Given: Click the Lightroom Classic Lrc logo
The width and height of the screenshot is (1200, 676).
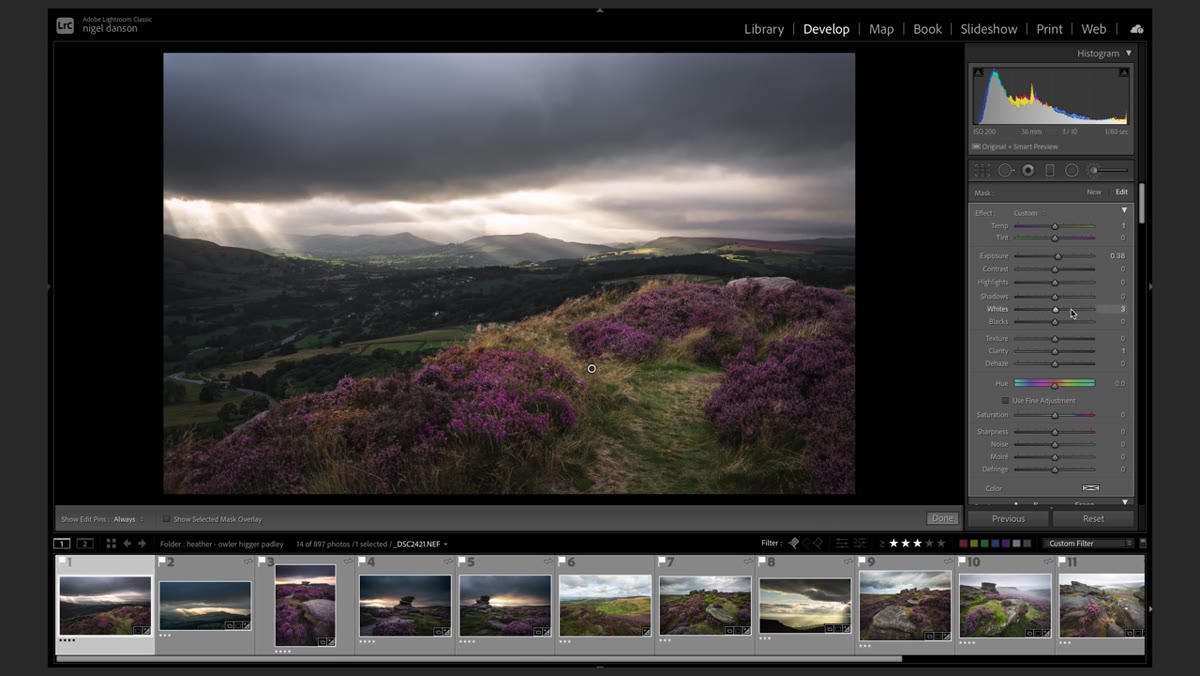Looking at the screenshot, I should coord(65,26).
